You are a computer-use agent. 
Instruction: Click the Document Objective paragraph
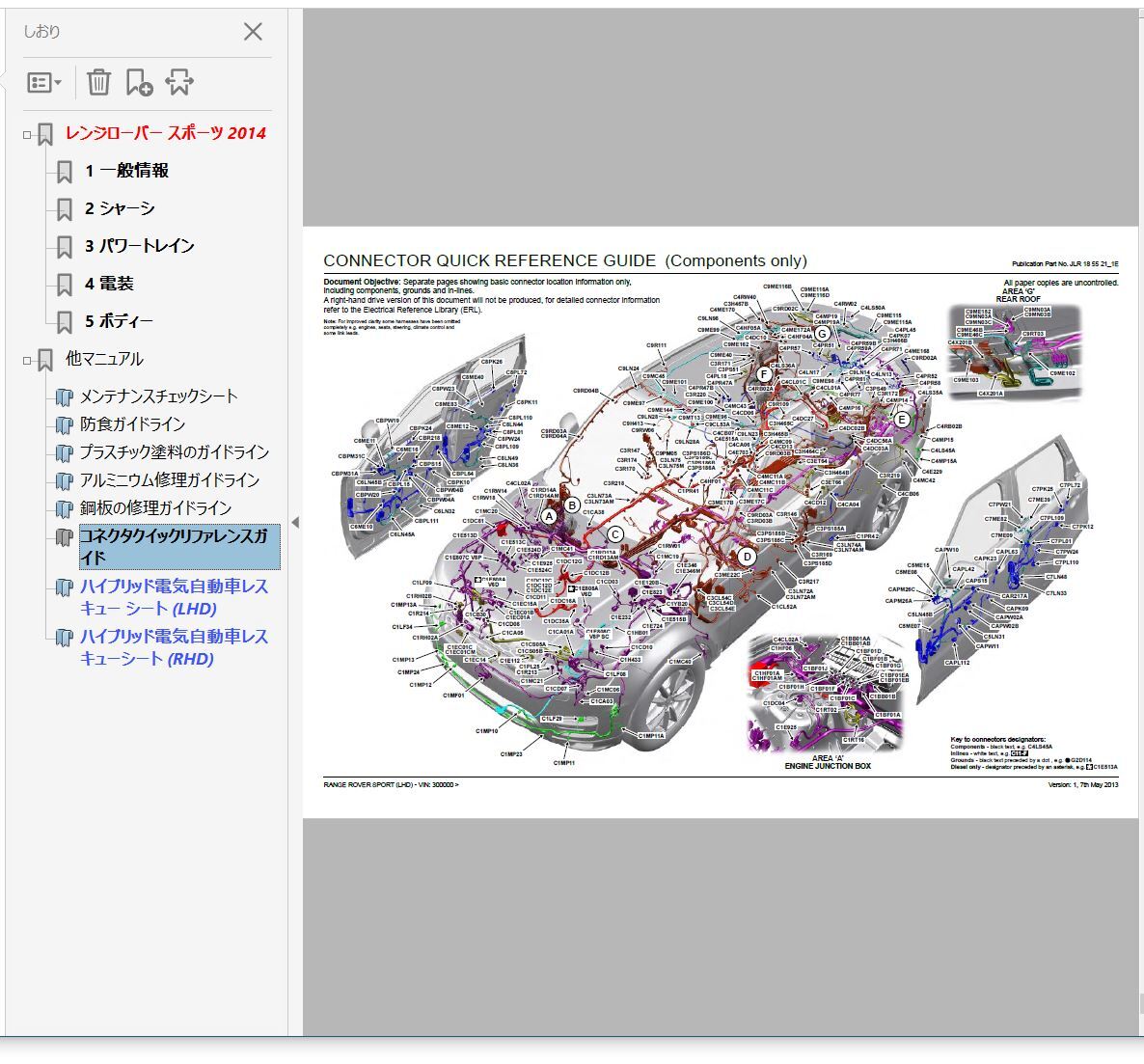pos(492,295)
